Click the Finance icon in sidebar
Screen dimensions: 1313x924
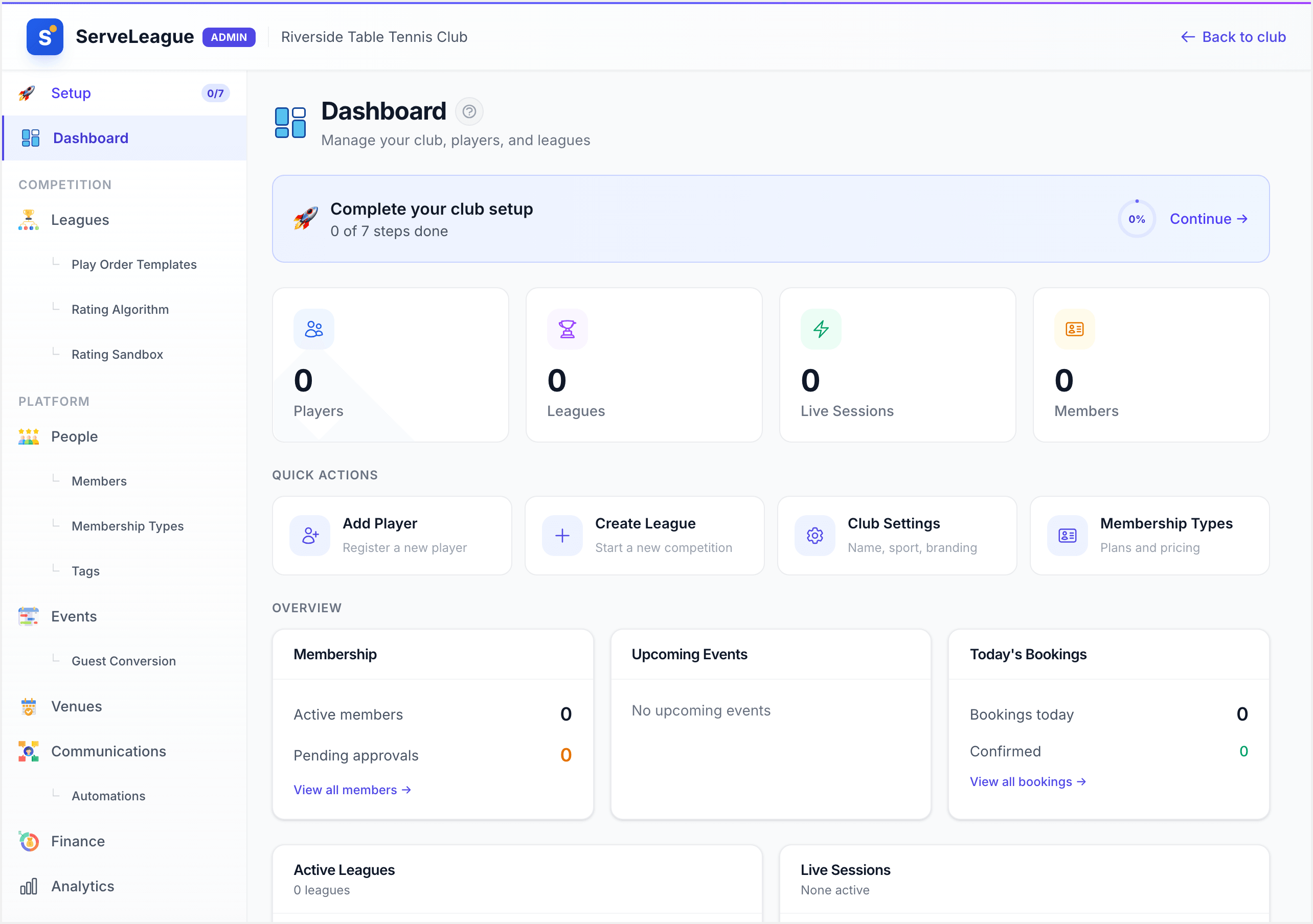point(28,841)
